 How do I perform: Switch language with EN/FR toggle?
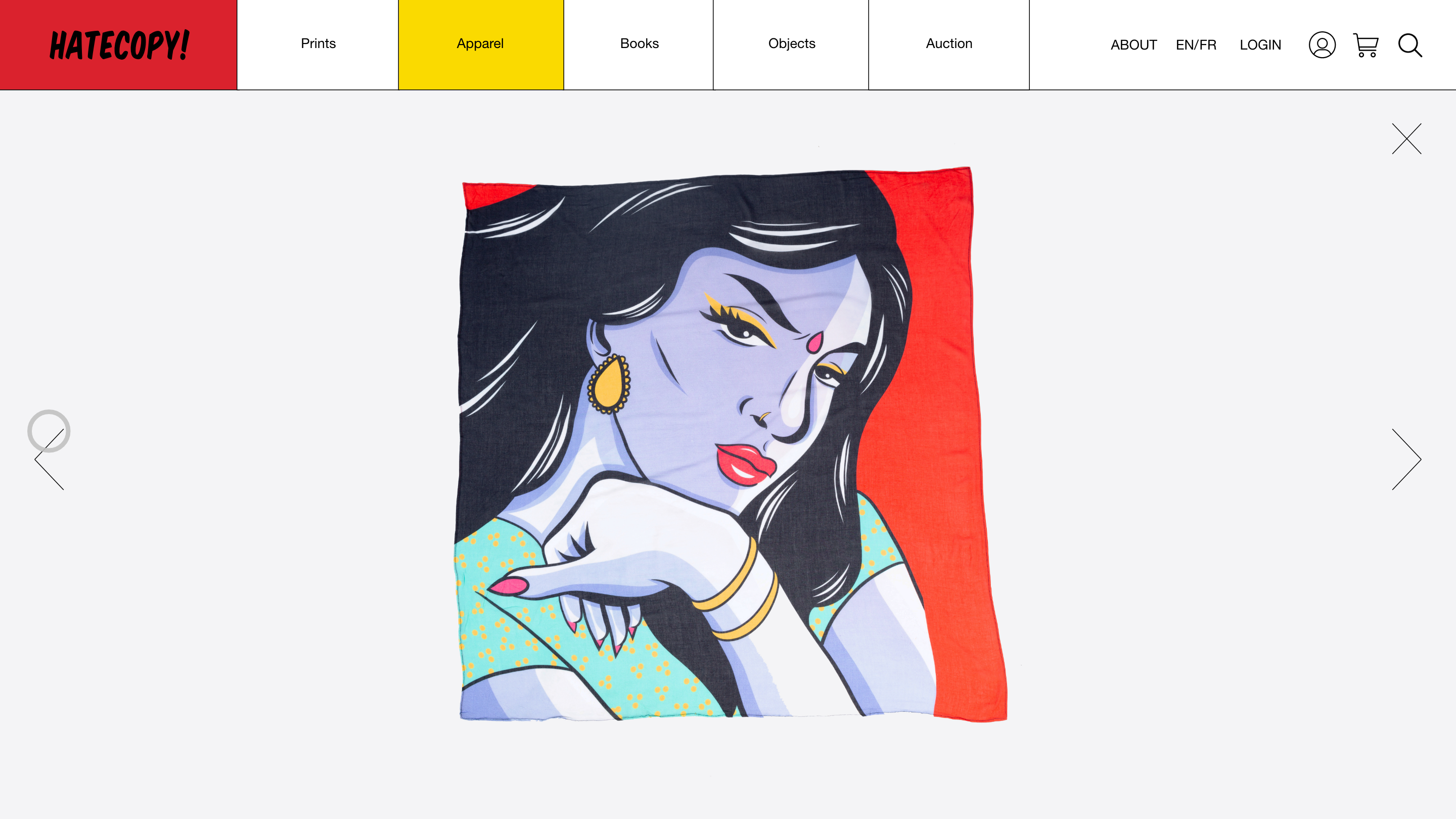point(1196,44)
